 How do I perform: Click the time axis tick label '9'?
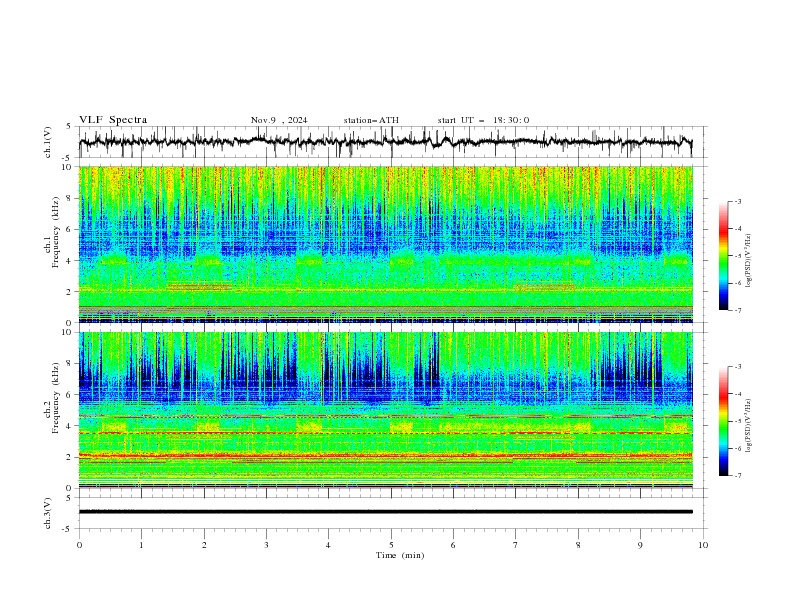pos(640,545)
